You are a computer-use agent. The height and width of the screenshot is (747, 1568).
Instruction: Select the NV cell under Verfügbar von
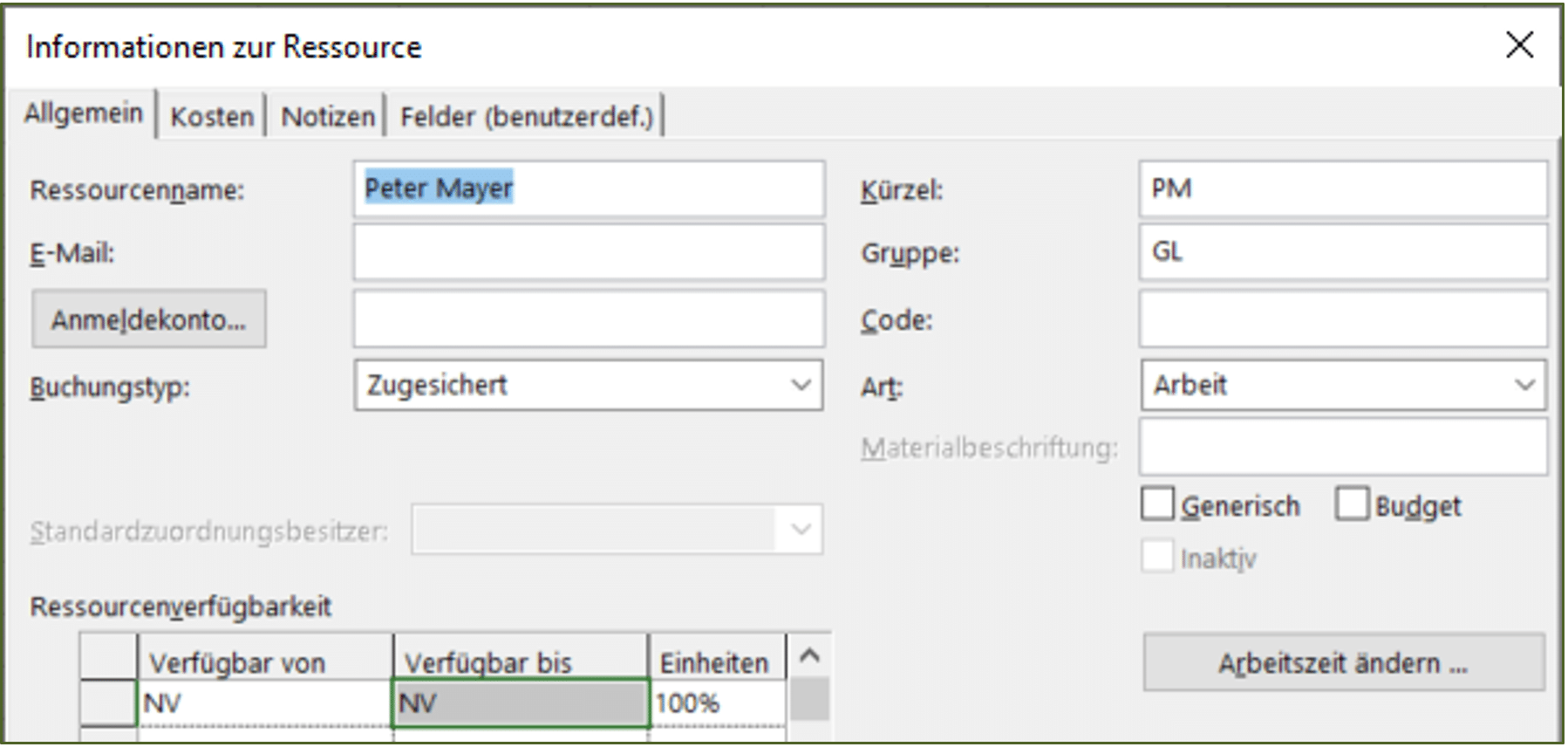click(x=265, y=702)
